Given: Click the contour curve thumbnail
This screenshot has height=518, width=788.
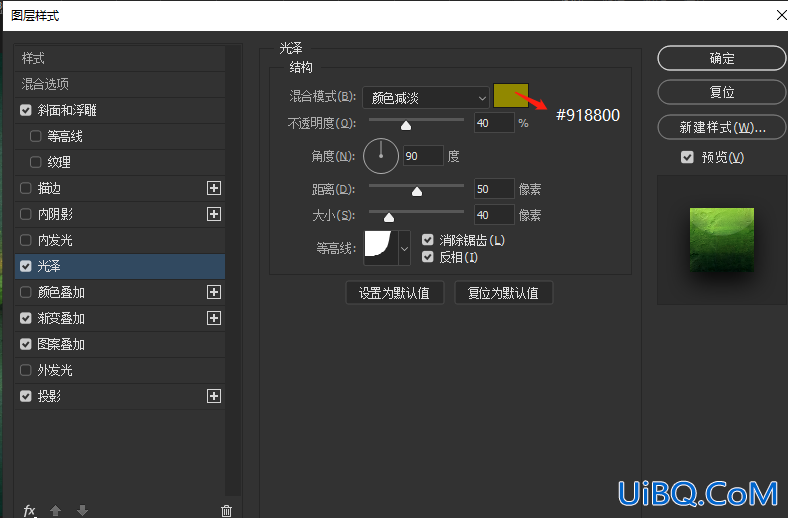Looking at the screenshot, I should point(381,248).
